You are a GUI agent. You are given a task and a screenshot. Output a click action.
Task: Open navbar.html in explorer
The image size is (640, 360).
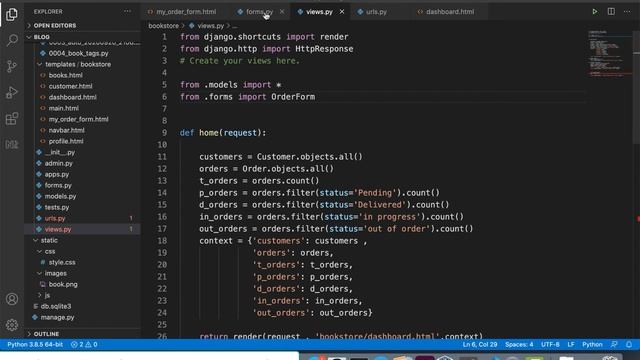pyautogui.click(x=66, y=131)
